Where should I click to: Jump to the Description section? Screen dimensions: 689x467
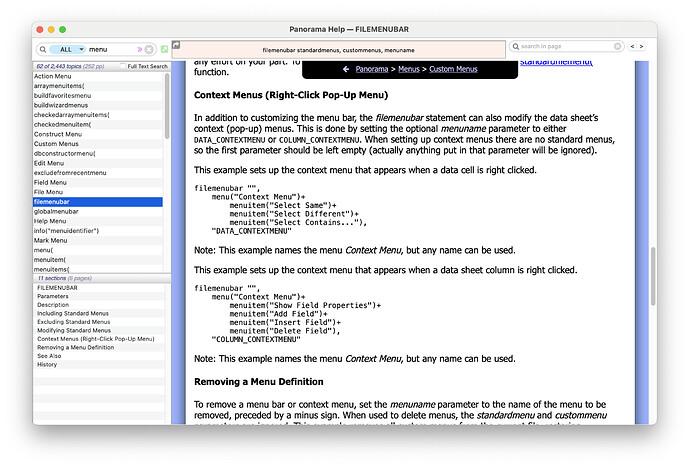[99, 305]
